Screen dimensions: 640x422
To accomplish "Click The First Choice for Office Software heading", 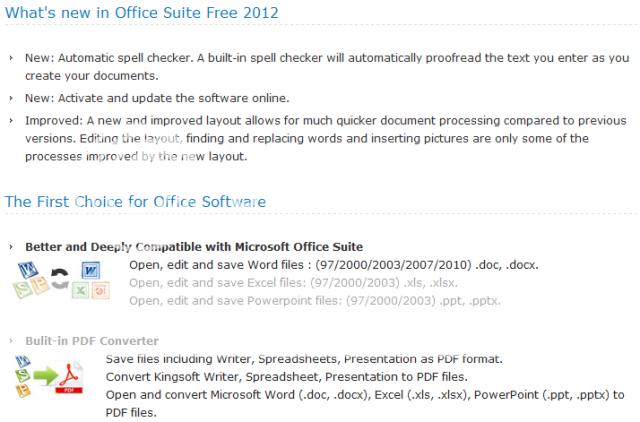I will [136, 202].
